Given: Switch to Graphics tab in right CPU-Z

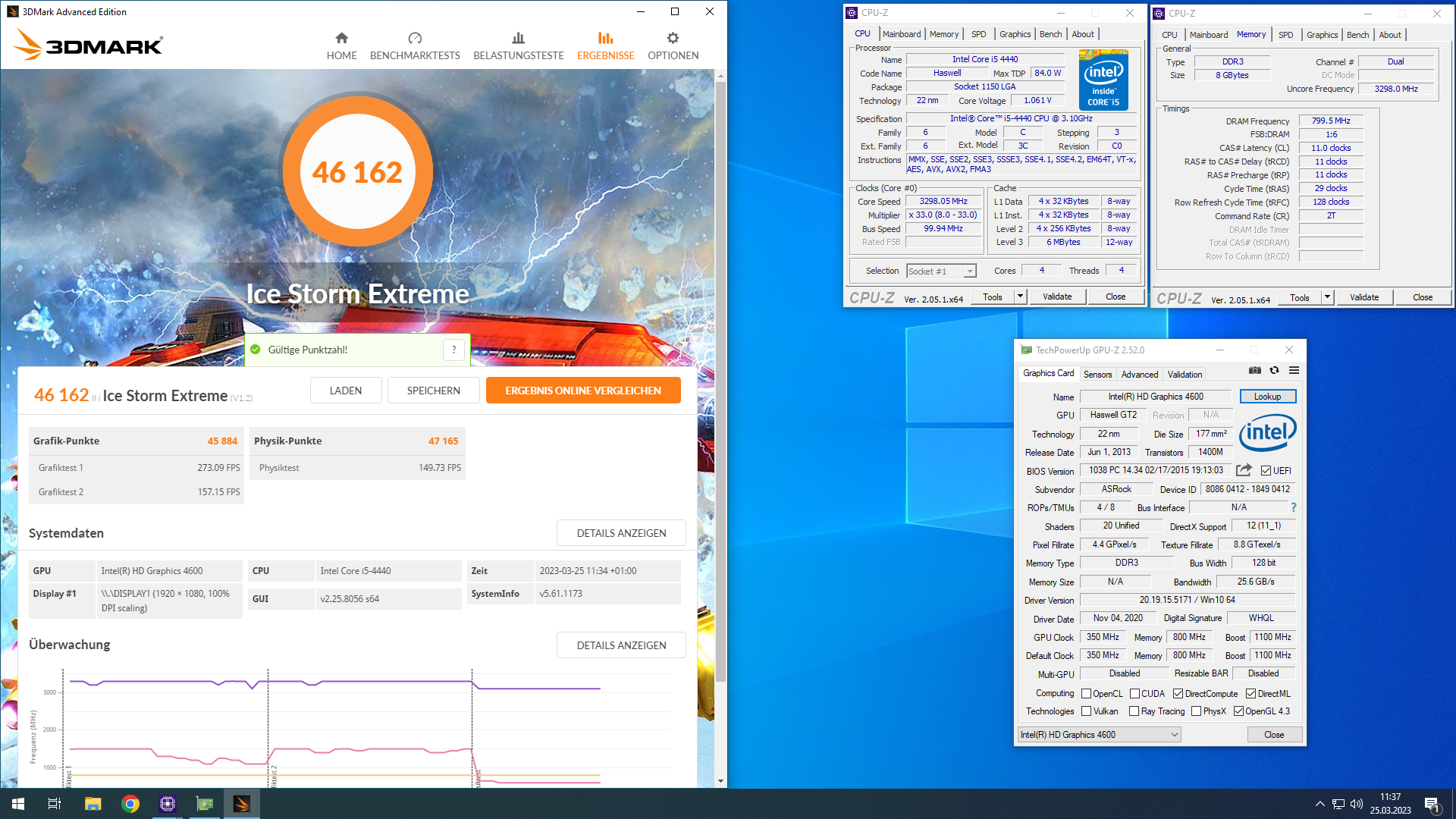Looking at the screenshot, I should (1322, 35).
